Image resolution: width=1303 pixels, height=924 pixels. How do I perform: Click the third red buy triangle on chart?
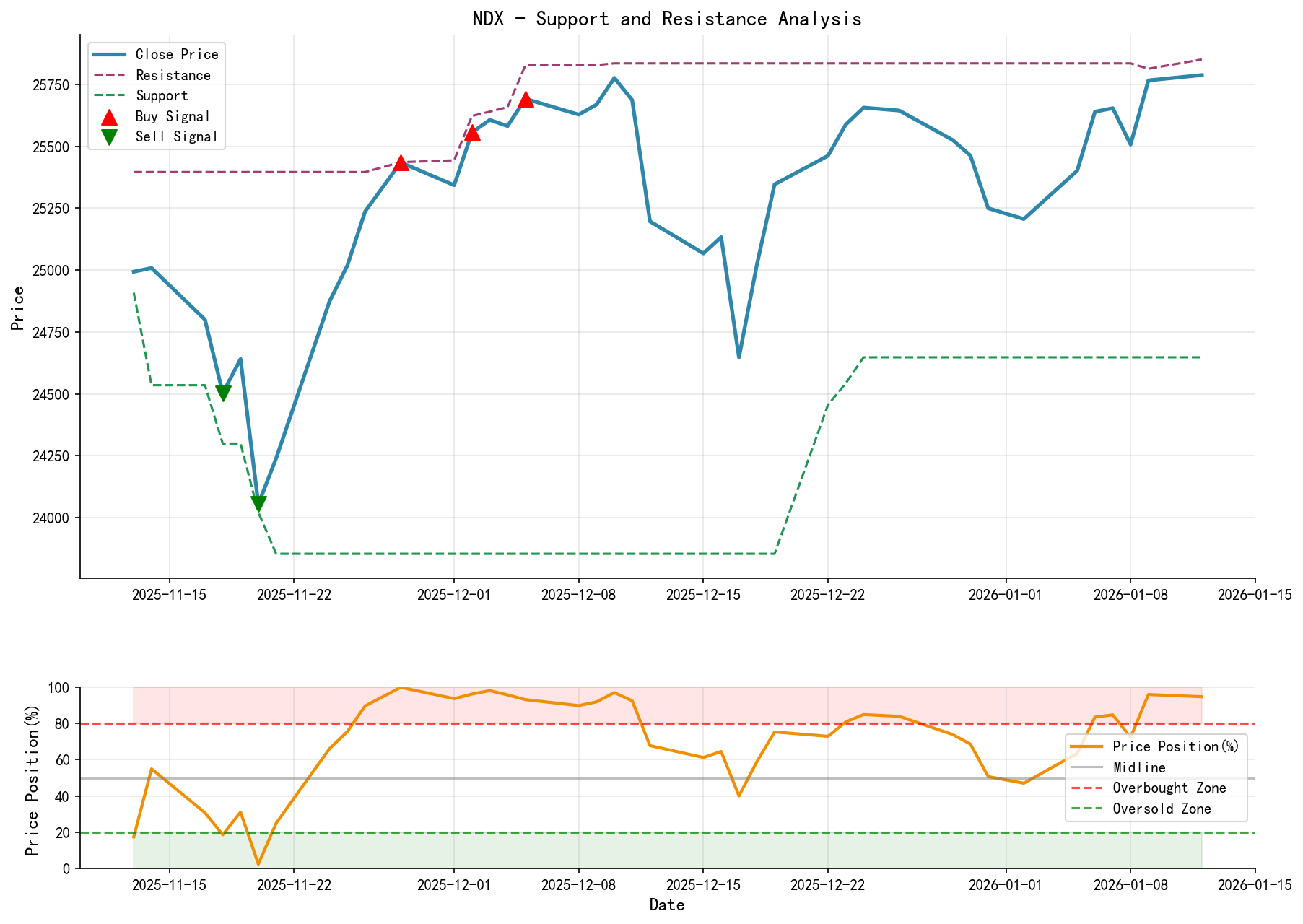pos(526,100)
